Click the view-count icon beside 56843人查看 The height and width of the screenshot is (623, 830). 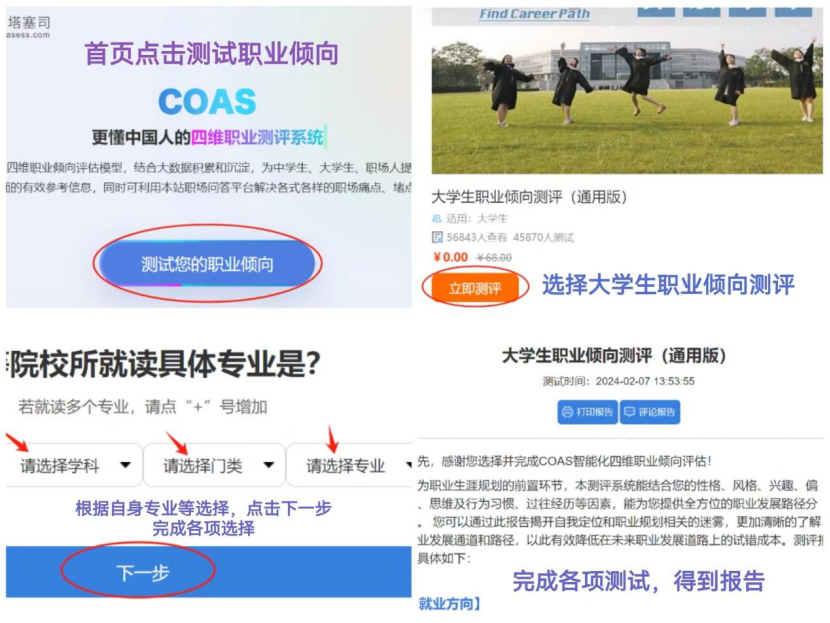[437, 237]
